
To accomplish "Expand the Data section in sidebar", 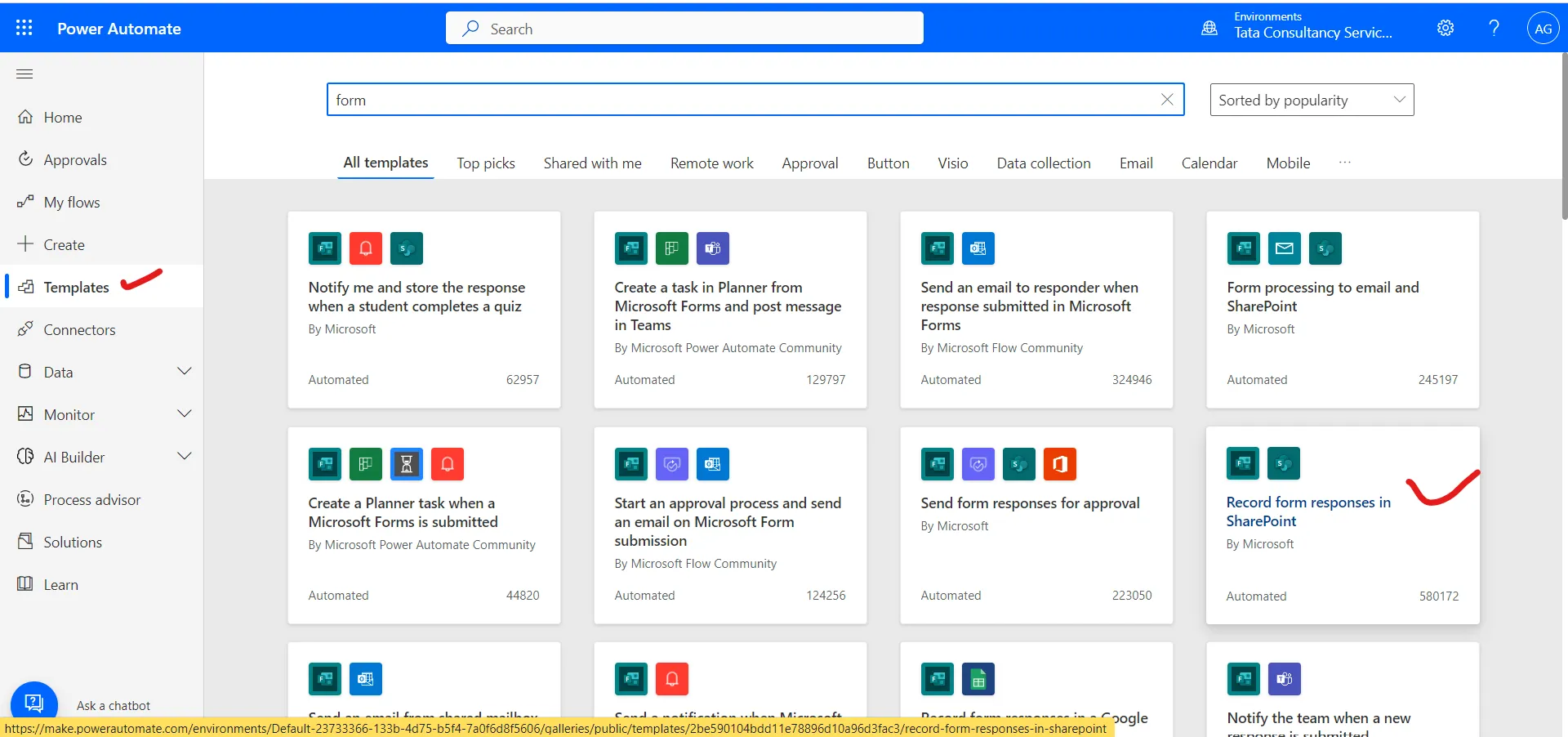I will tap(185, 371).
